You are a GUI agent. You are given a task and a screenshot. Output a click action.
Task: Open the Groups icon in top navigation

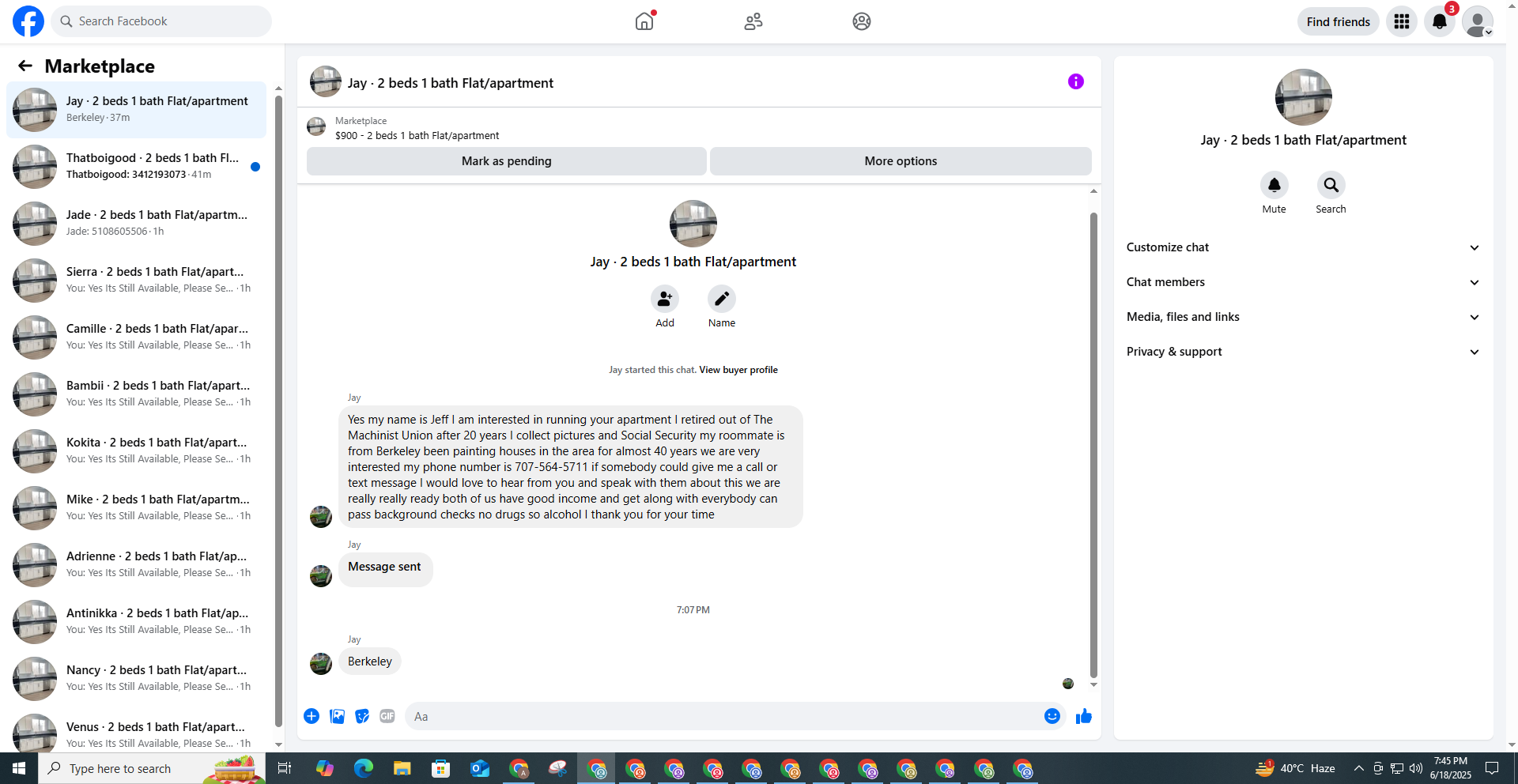click(862, 21)
